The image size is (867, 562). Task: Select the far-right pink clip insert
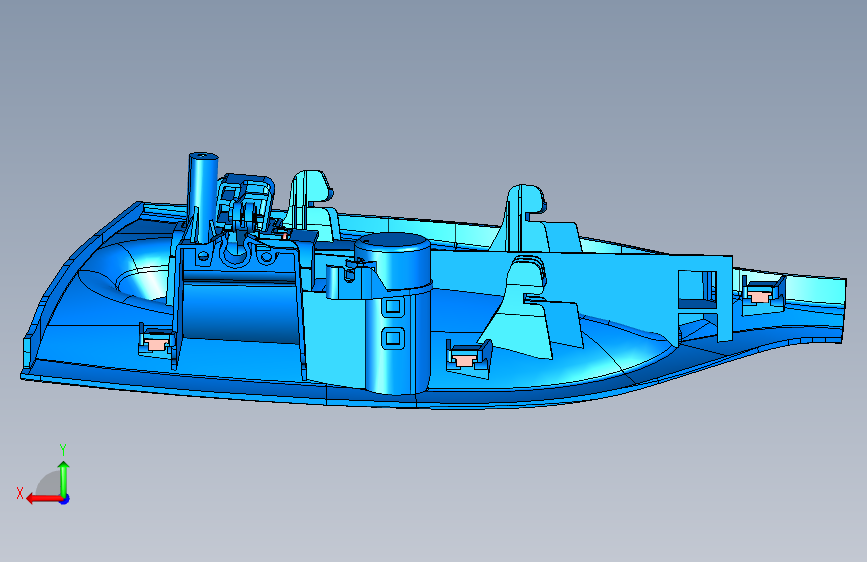click(x=761, y=295)
